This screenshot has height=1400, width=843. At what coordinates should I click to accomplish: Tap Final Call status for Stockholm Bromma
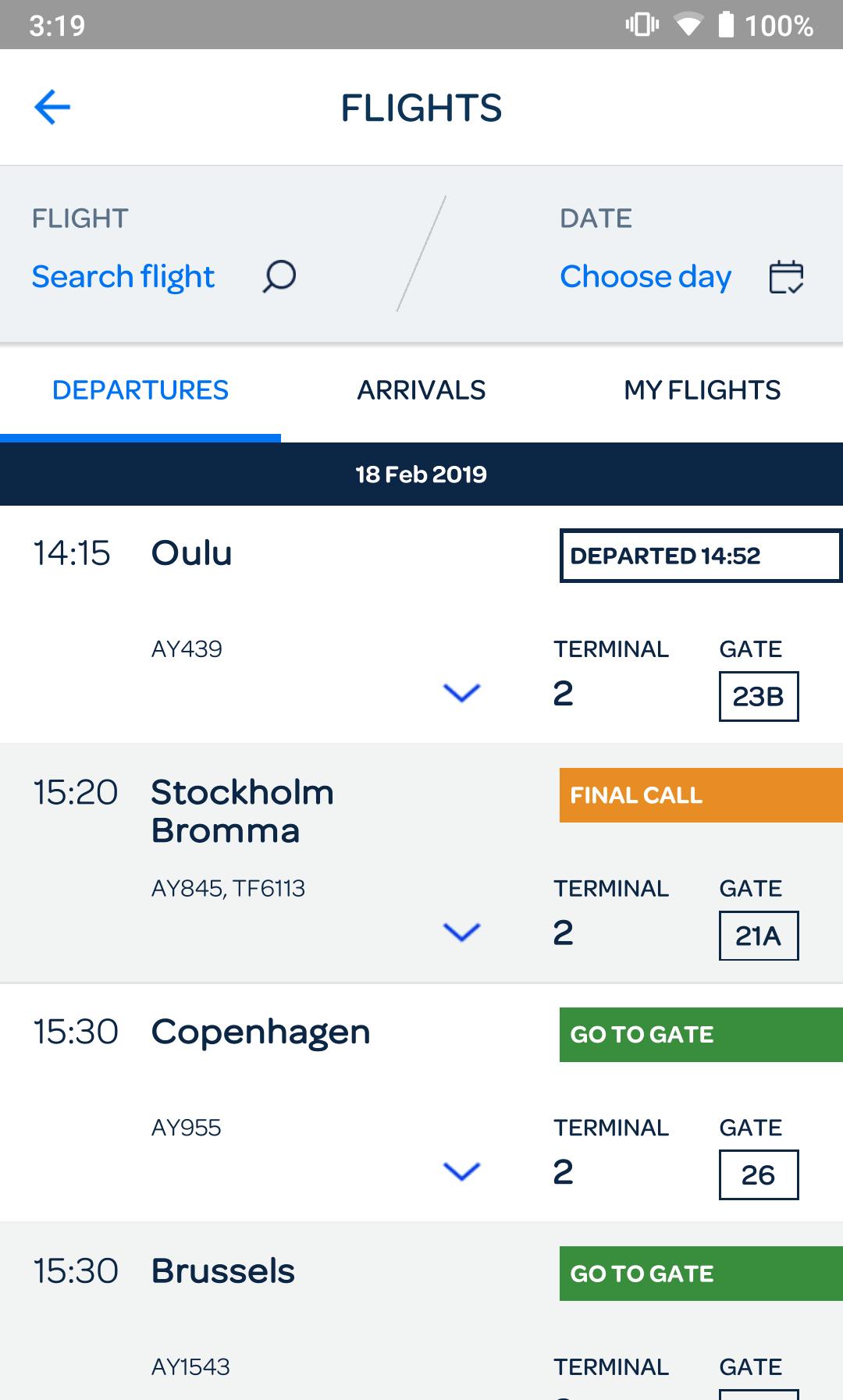pos(700,795)
